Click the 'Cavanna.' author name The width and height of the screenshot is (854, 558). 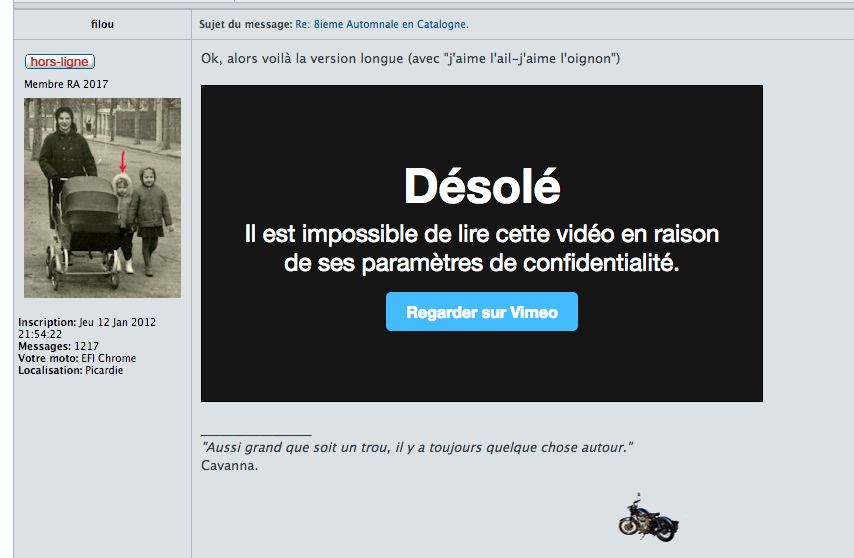(229, 466)
